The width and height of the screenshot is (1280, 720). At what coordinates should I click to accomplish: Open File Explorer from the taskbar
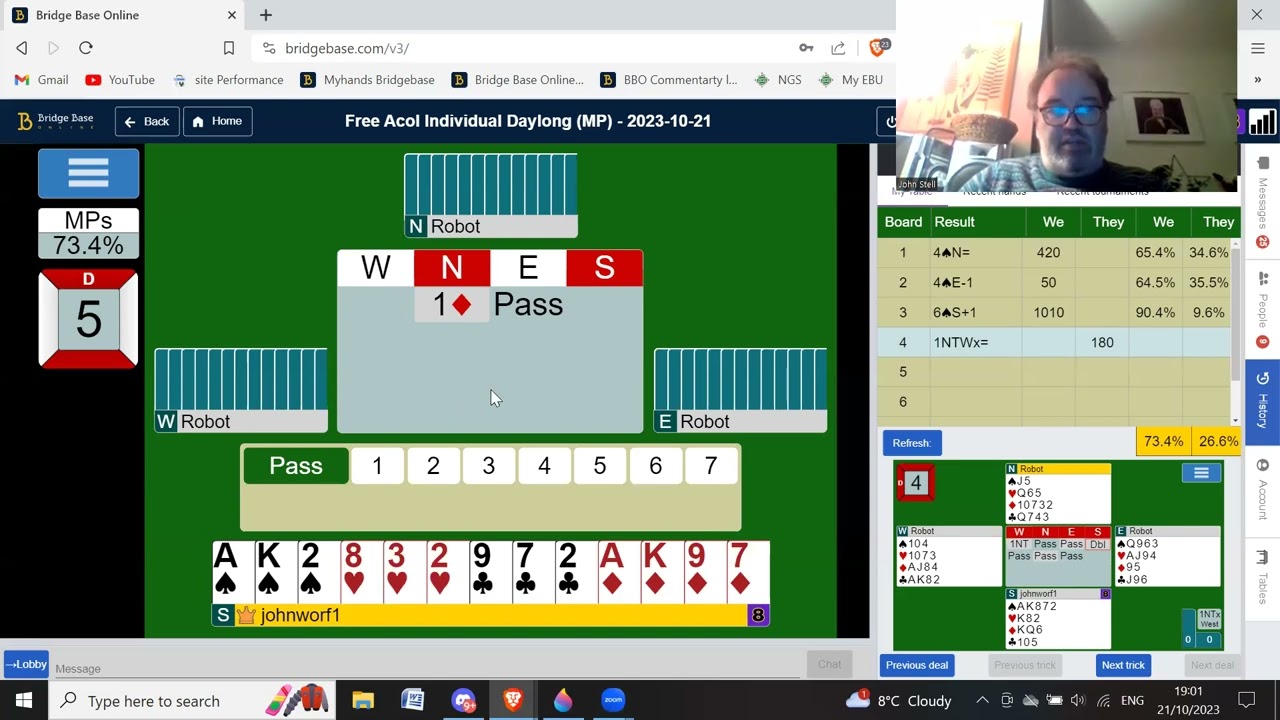363,700
